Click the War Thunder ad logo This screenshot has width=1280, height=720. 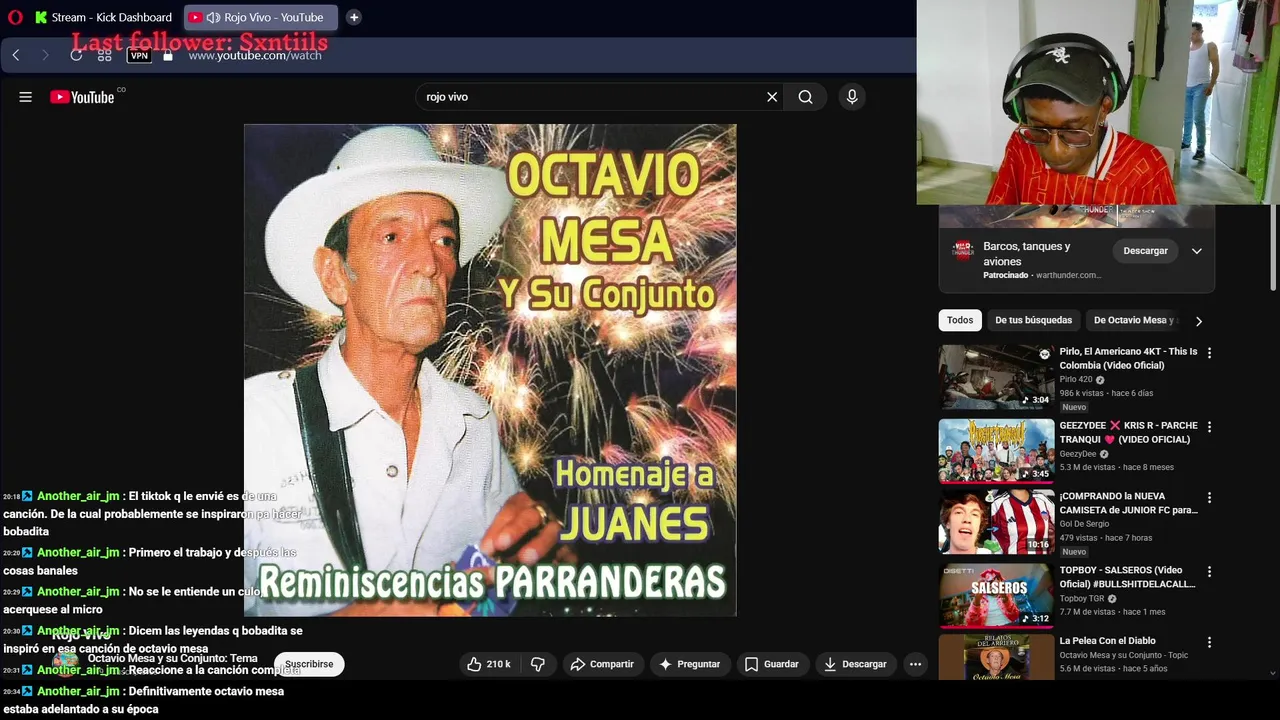tap(963, 250)
